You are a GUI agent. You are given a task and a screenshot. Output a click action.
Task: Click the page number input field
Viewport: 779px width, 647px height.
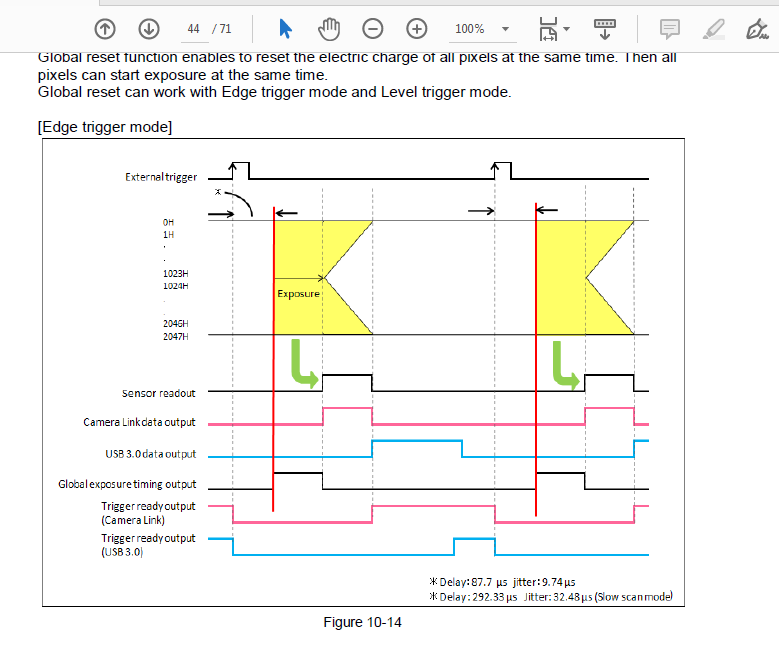point(194,29)
